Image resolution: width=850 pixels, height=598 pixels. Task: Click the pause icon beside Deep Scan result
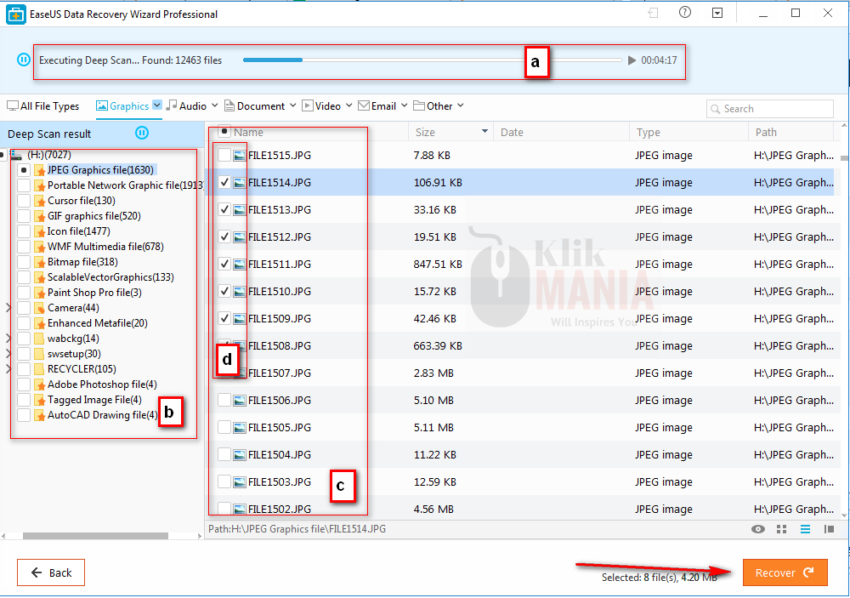[x=142, y=133]
